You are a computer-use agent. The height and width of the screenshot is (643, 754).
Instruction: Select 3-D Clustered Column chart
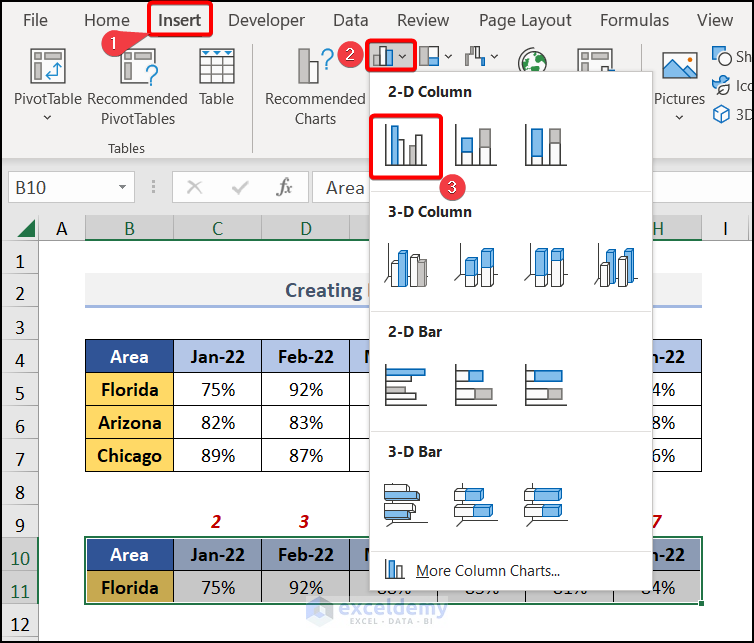point(406,265)
